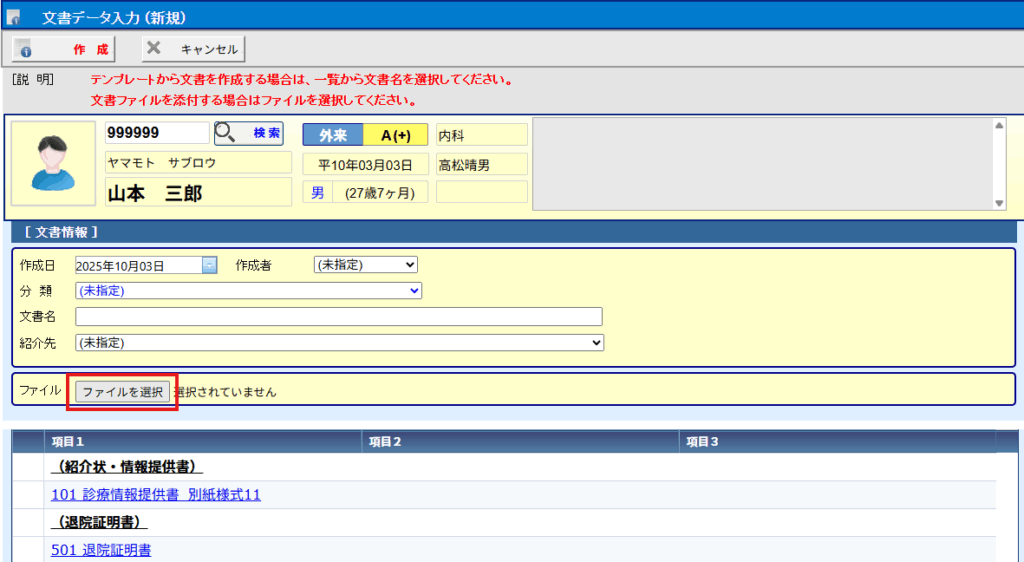Click the 作成日 date field 2025年10月03日
This screenshot has width=1024, height=562.
(x=138, y=265)
